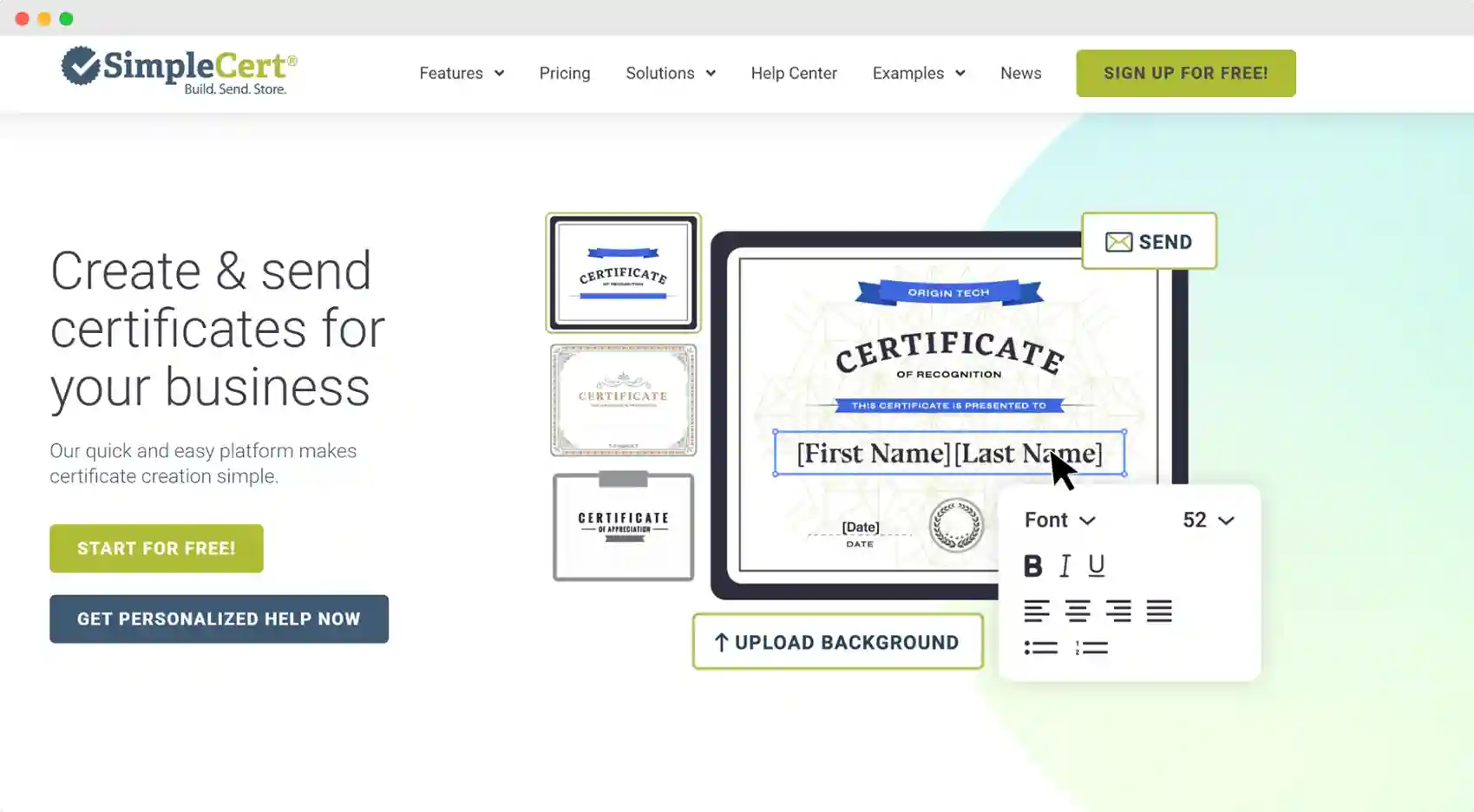Click the macOS green maximize button
1474x812 pixels.
tap(66, 18)
